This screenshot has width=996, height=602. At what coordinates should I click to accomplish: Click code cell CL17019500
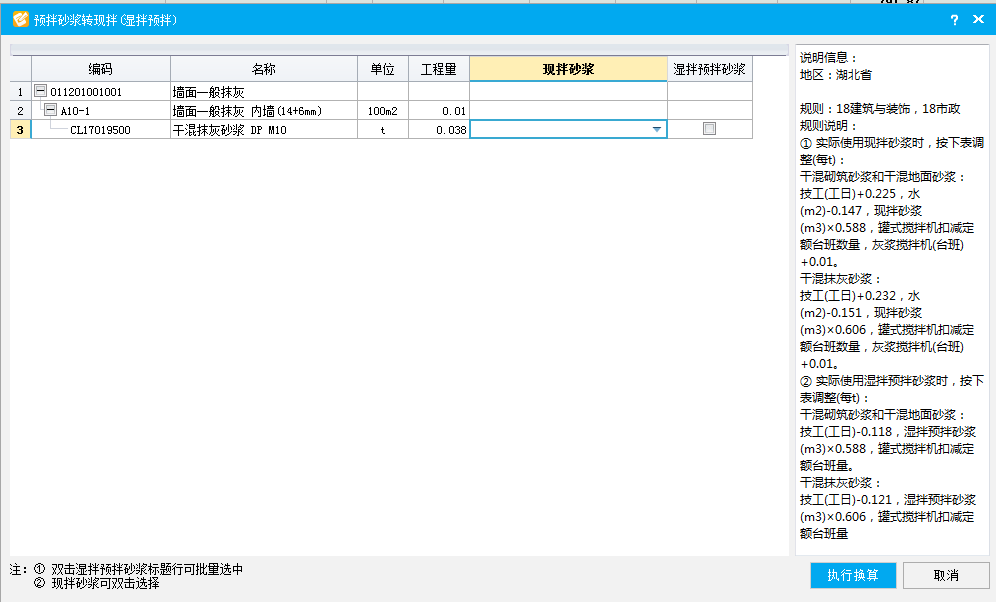[x=100, y=130]
